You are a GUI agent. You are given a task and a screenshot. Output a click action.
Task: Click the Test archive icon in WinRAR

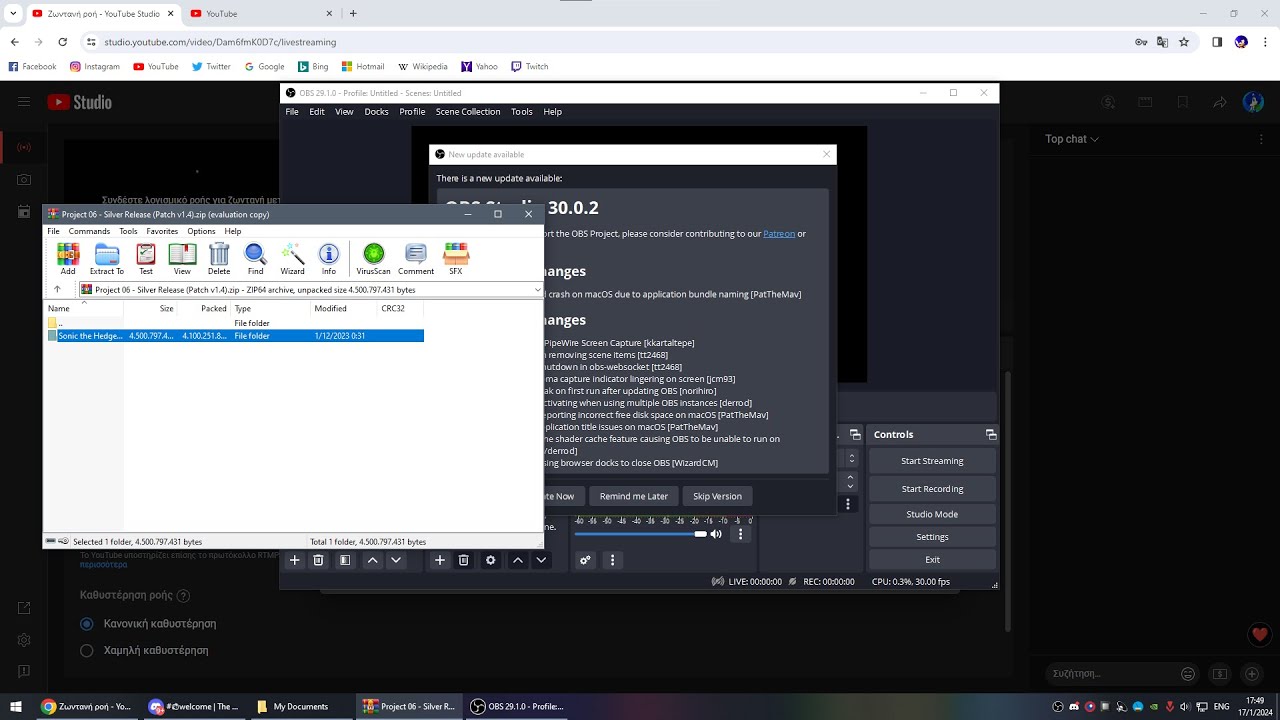(146, 258)
